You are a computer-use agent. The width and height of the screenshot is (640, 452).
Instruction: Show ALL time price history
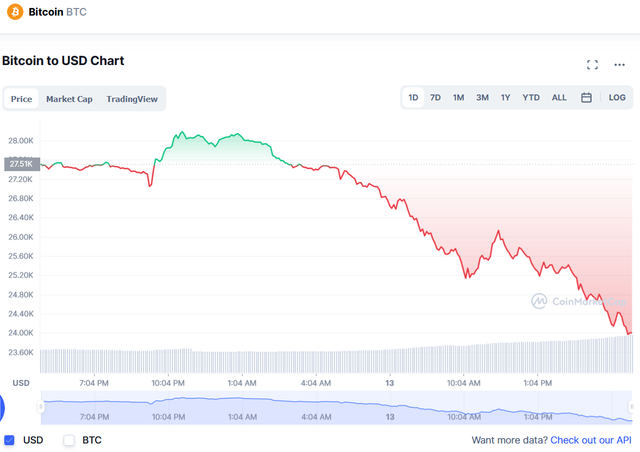(559, 98)
